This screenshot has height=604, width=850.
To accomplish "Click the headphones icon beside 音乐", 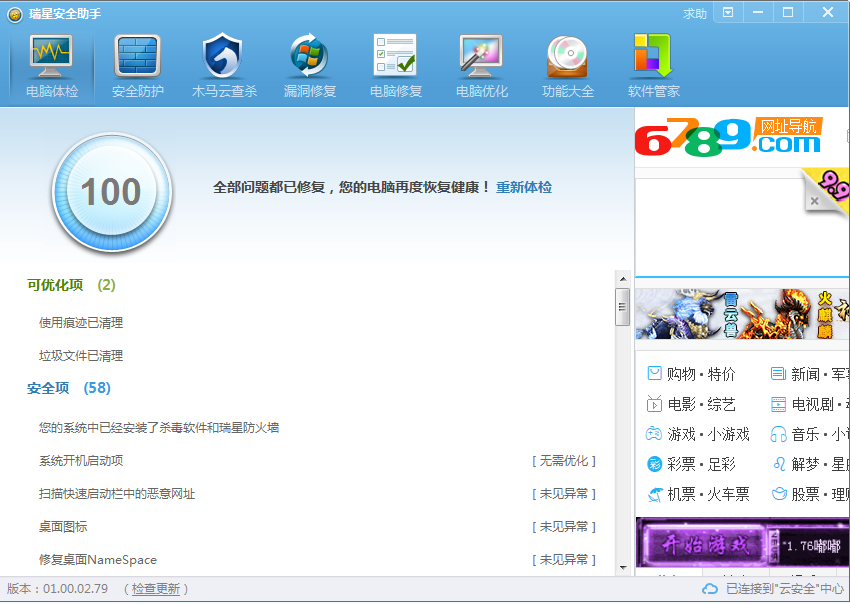I will coord(778,434).
